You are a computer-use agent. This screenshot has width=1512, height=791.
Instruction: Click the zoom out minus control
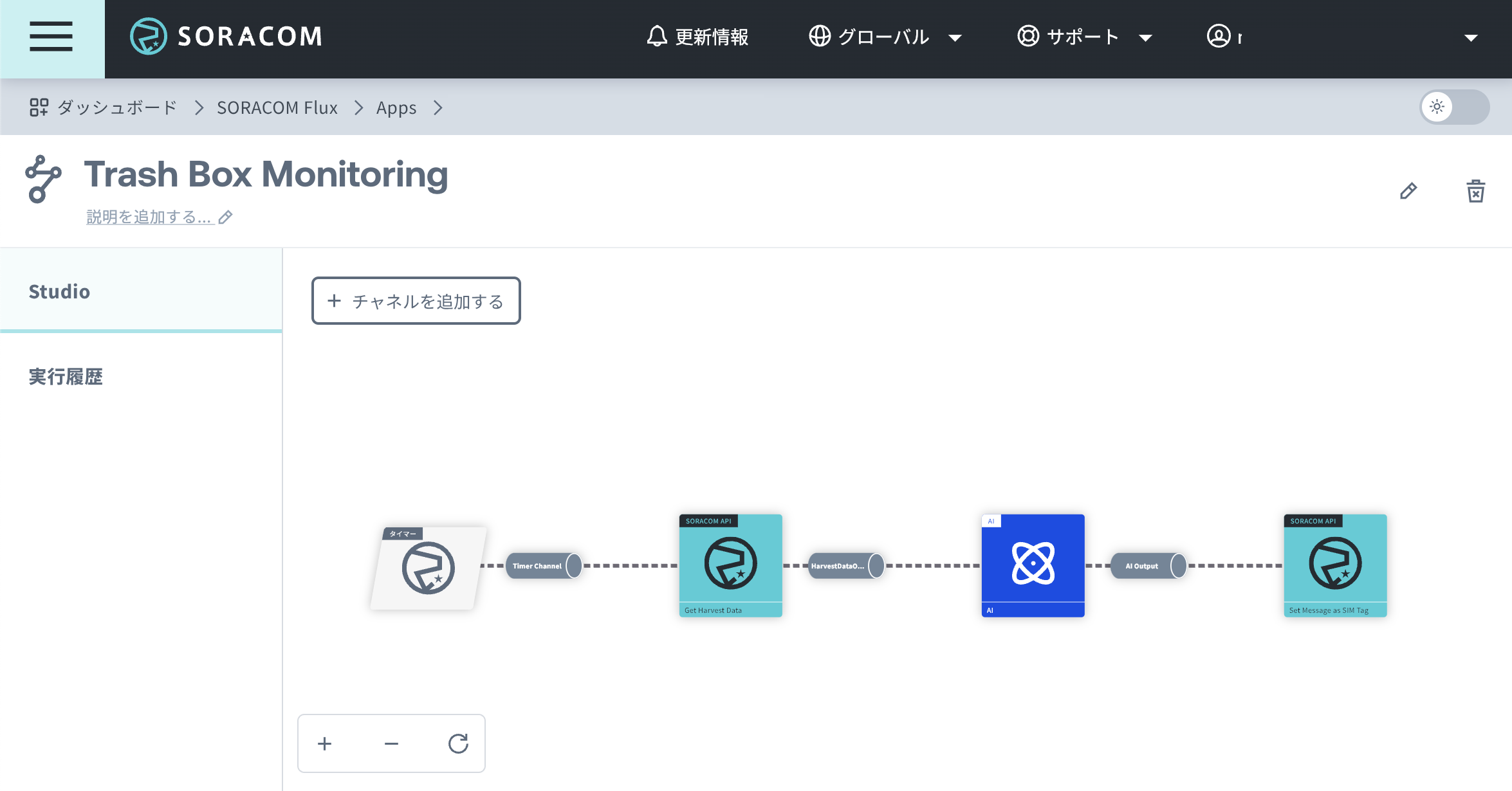pos(391,744)
